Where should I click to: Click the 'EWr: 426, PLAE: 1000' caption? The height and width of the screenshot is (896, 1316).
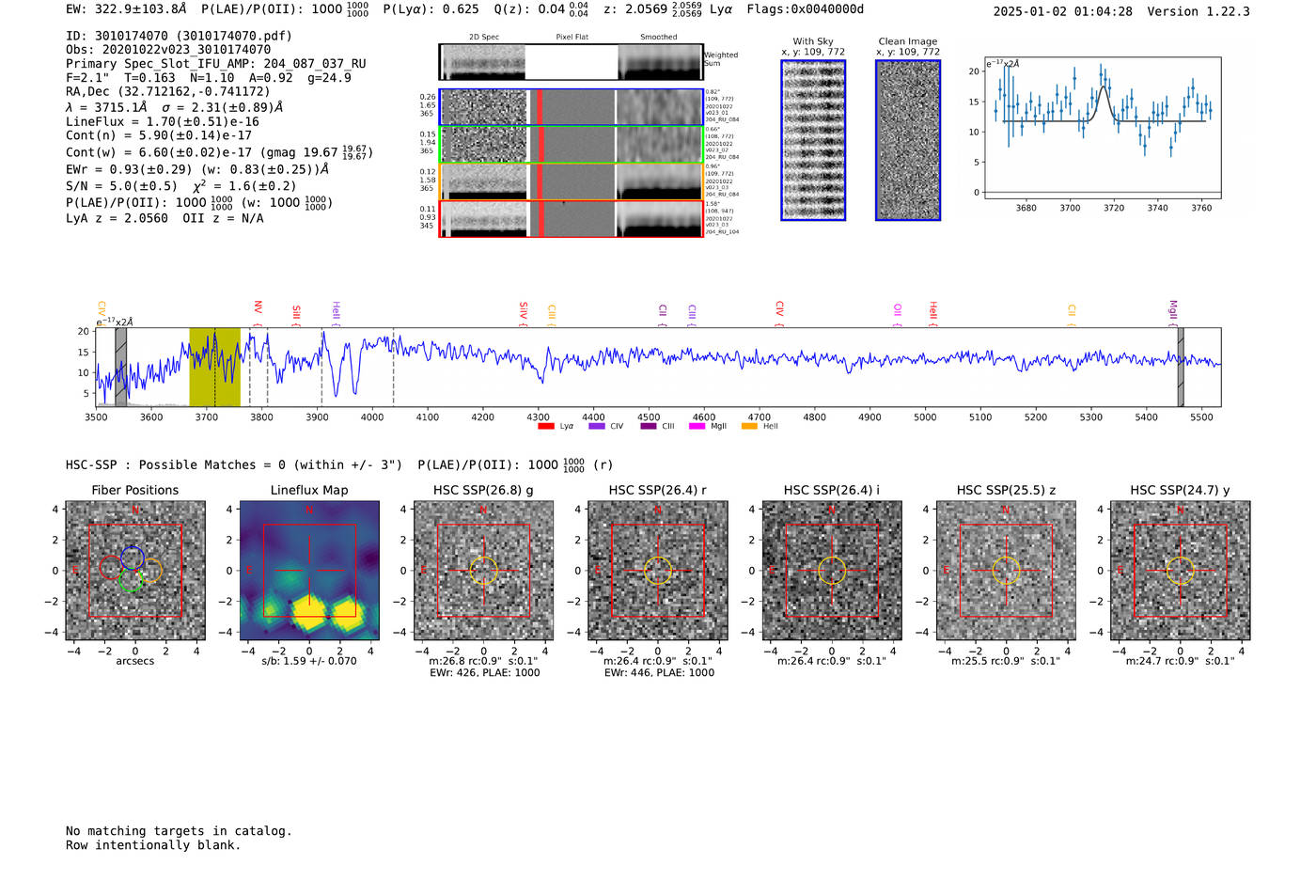(x=485, y=672)
